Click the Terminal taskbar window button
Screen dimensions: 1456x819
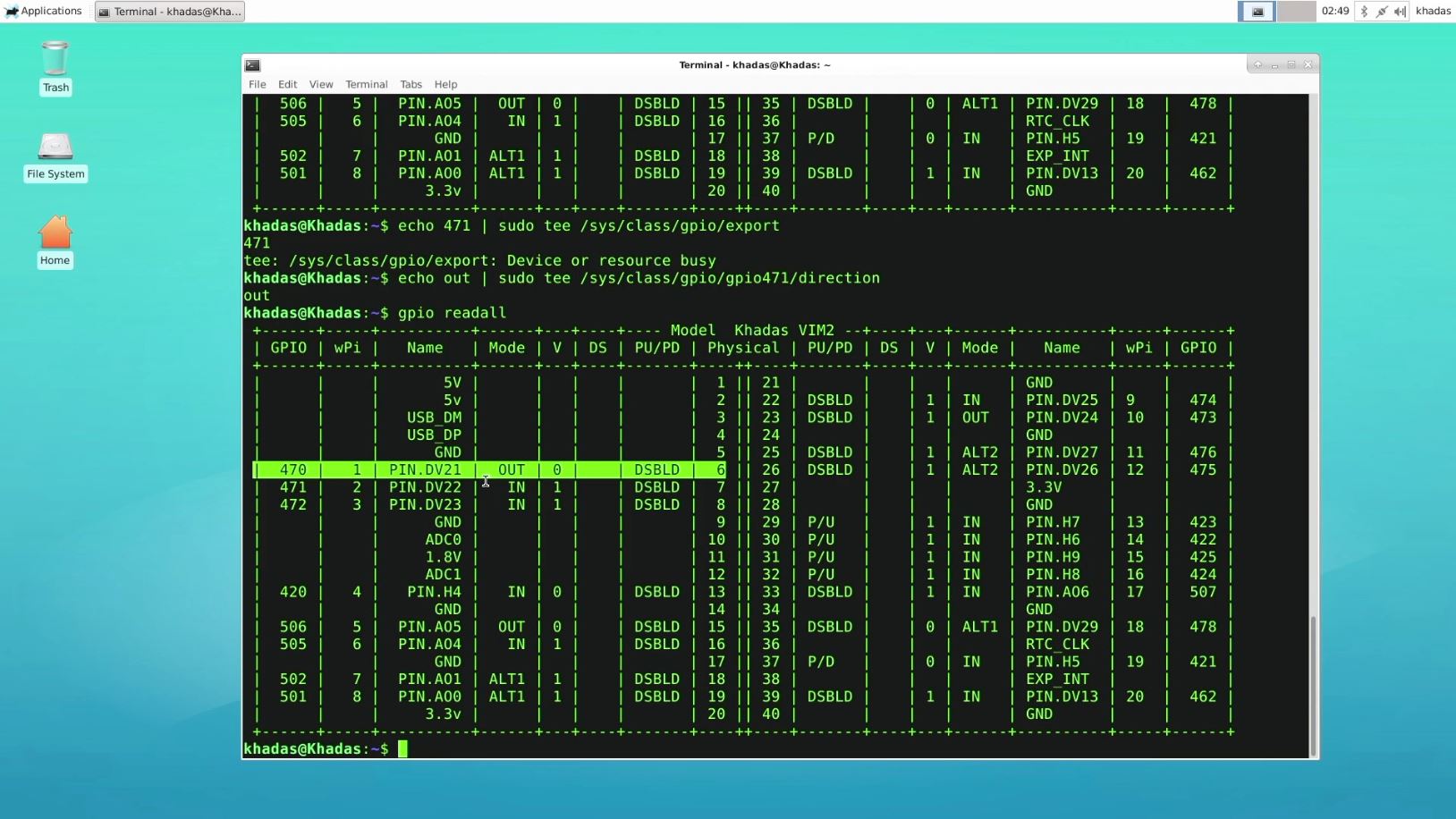(170, 12)
